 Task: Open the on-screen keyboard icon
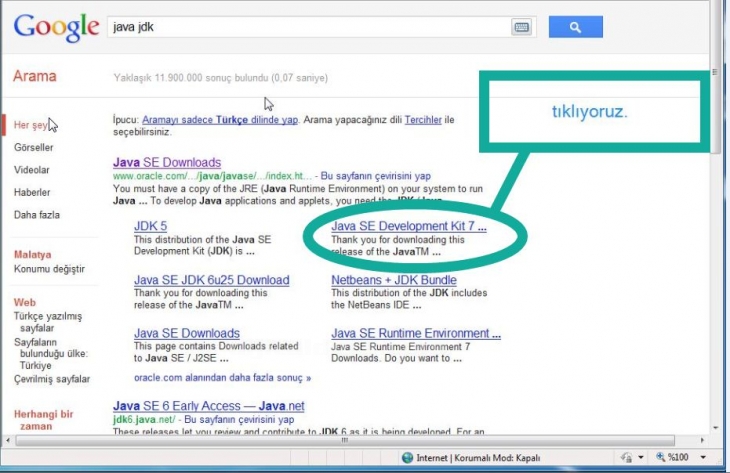522,28
